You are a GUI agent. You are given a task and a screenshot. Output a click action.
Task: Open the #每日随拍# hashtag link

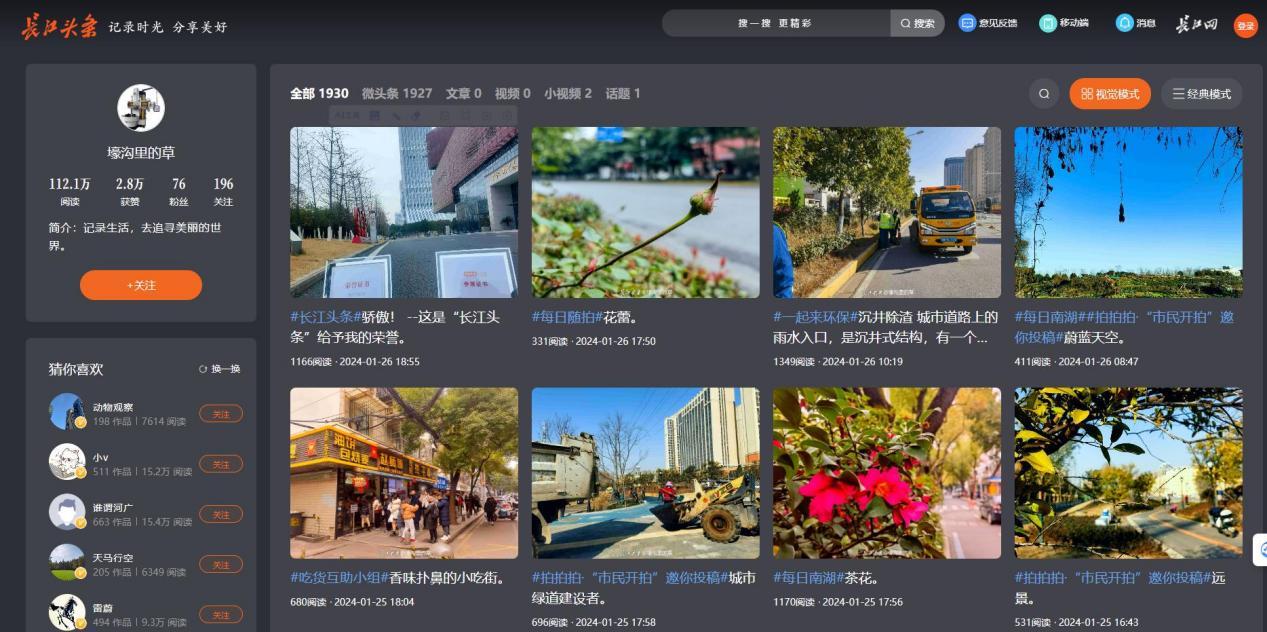tap(566, 317)
